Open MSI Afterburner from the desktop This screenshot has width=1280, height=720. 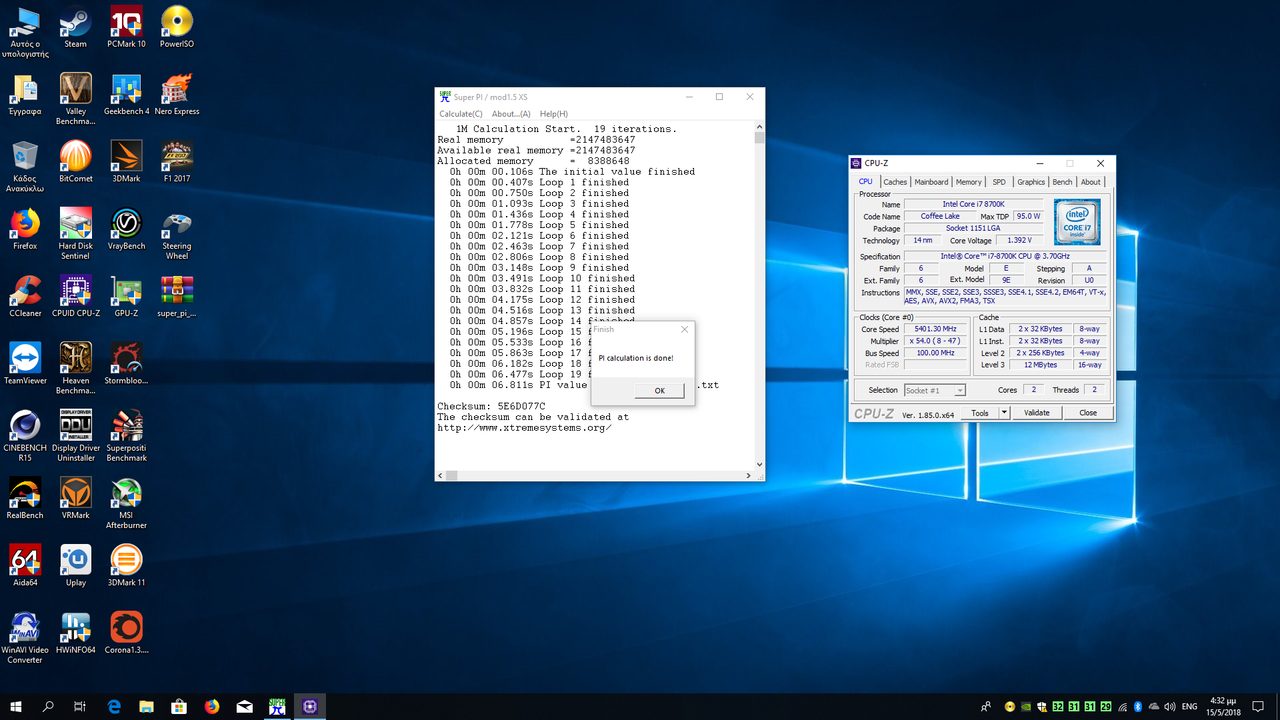[x=126, y=502]
